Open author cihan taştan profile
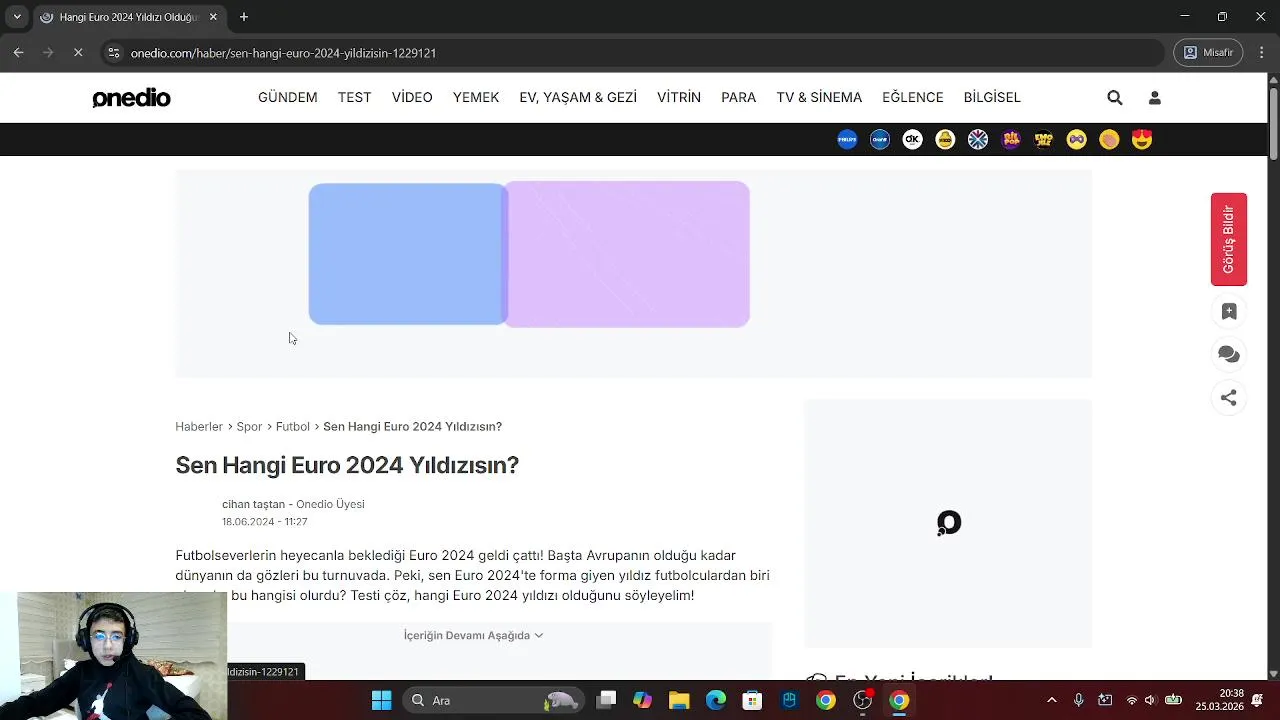This screenshot has width=1280, height=720. point(253,504)
